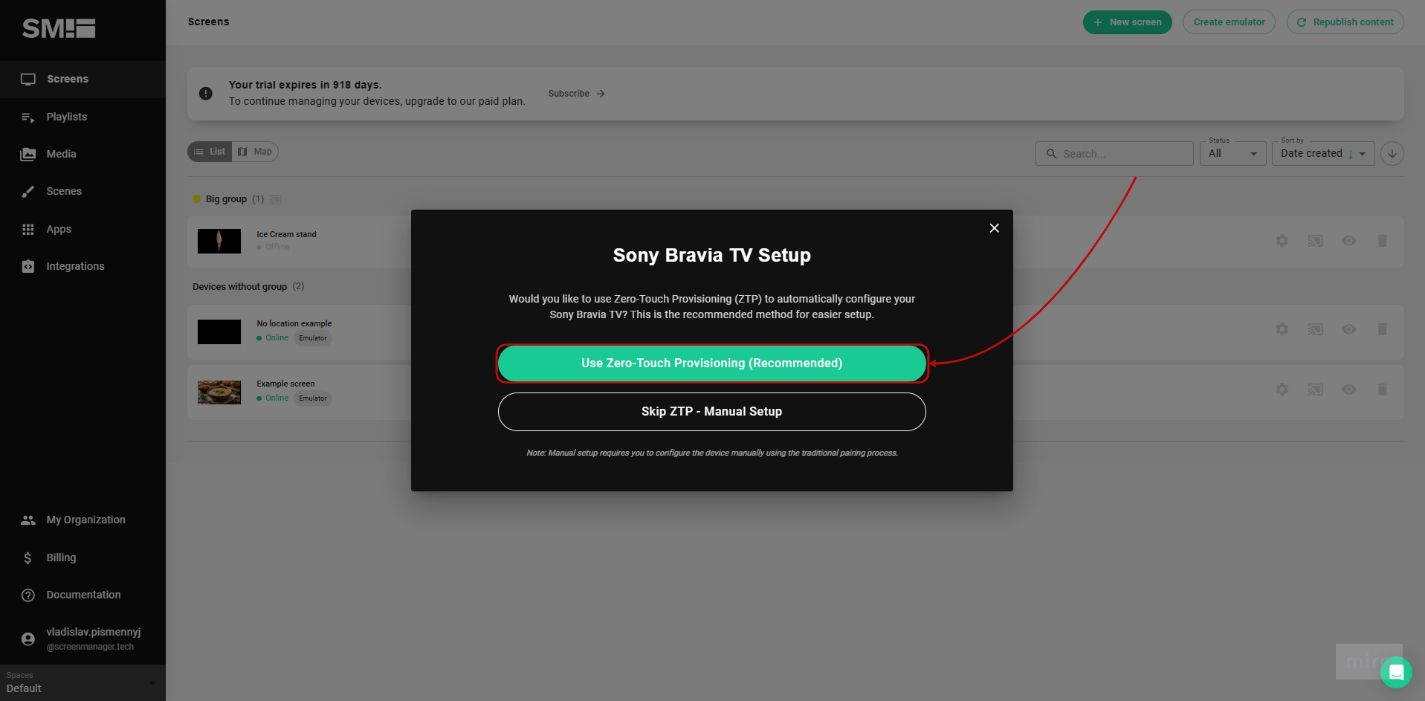Open Integrations from sidebar
Viewport: 1425px width, 701px height.
82,266
